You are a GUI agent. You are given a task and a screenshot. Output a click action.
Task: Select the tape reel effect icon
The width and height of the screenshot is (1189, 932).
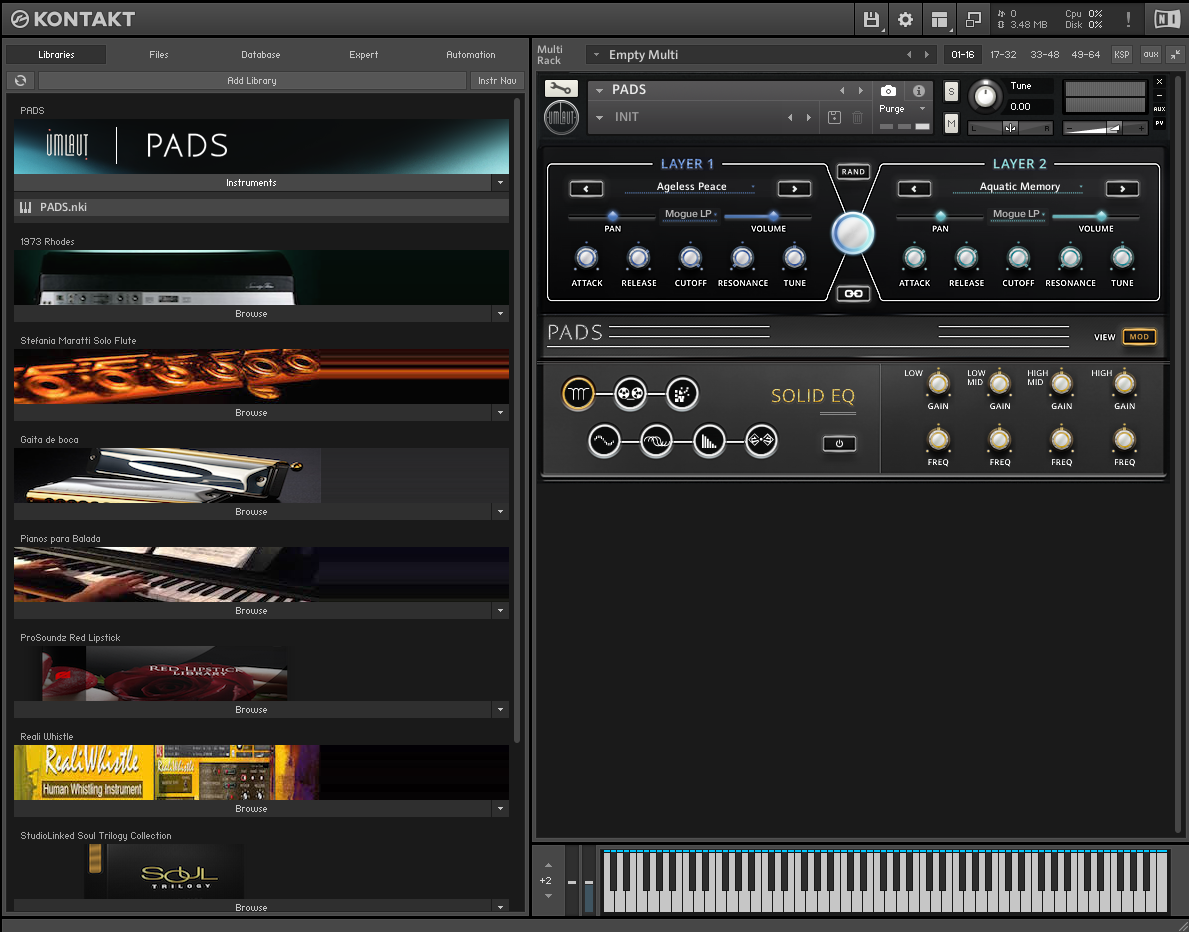point(630,394)
